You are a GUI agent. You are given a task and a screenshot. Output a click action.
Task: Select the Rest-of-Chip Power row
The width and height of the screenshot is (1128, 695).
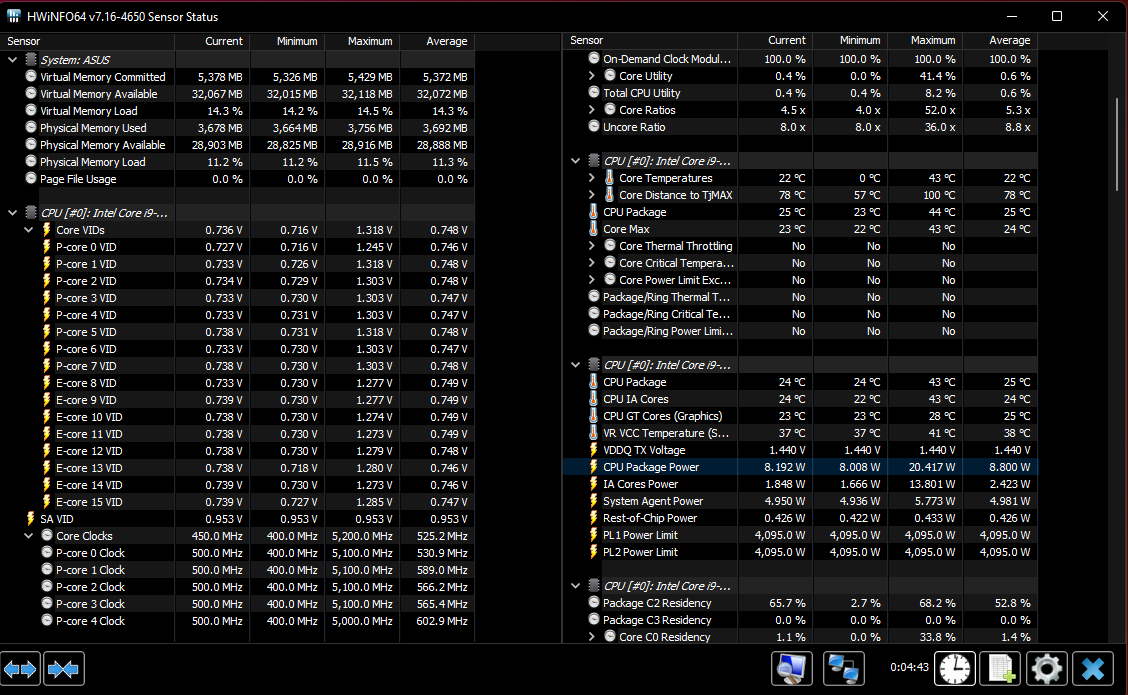coord(800,518)
